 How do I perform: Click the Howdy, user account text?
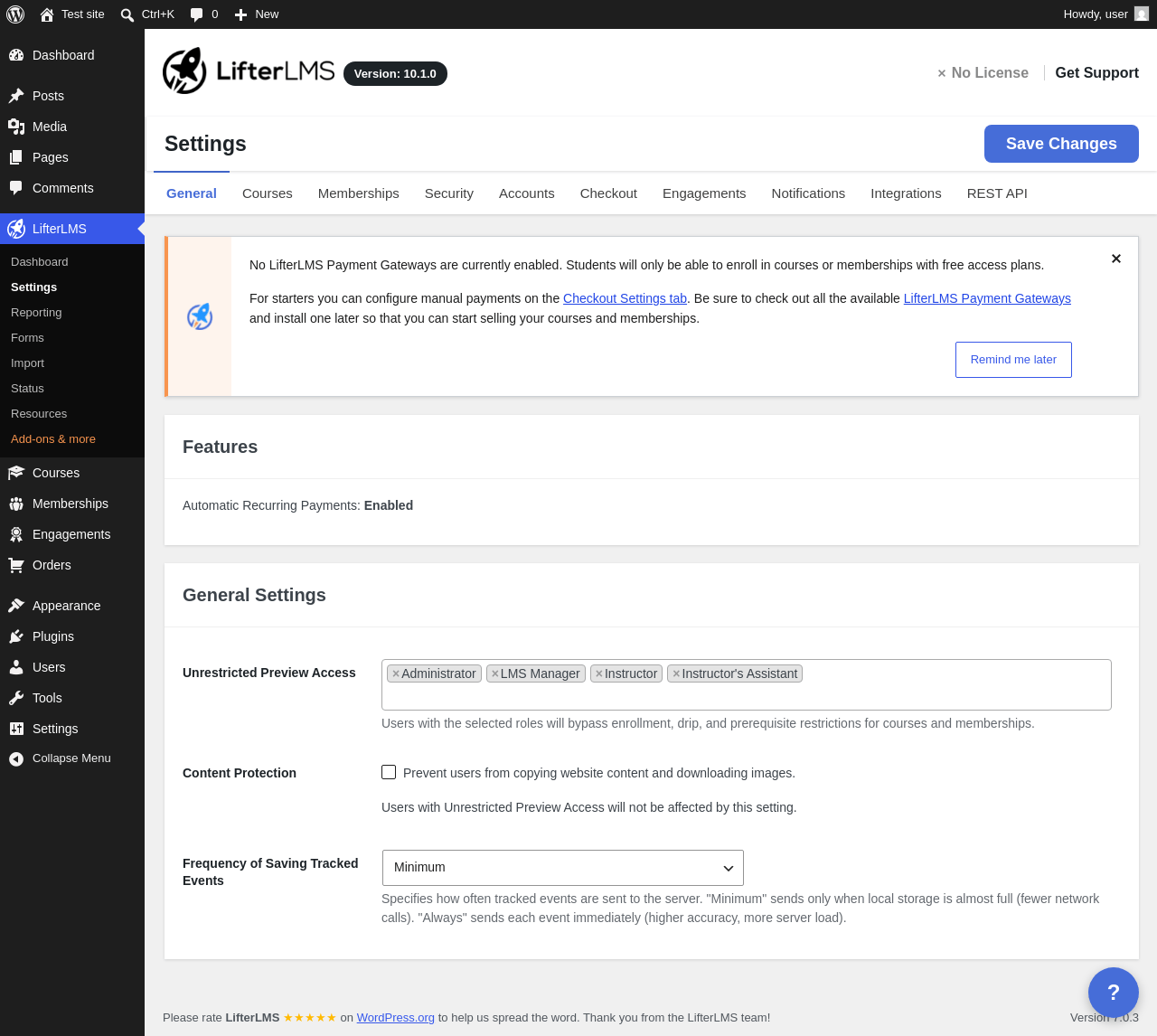coord(1096,14)
